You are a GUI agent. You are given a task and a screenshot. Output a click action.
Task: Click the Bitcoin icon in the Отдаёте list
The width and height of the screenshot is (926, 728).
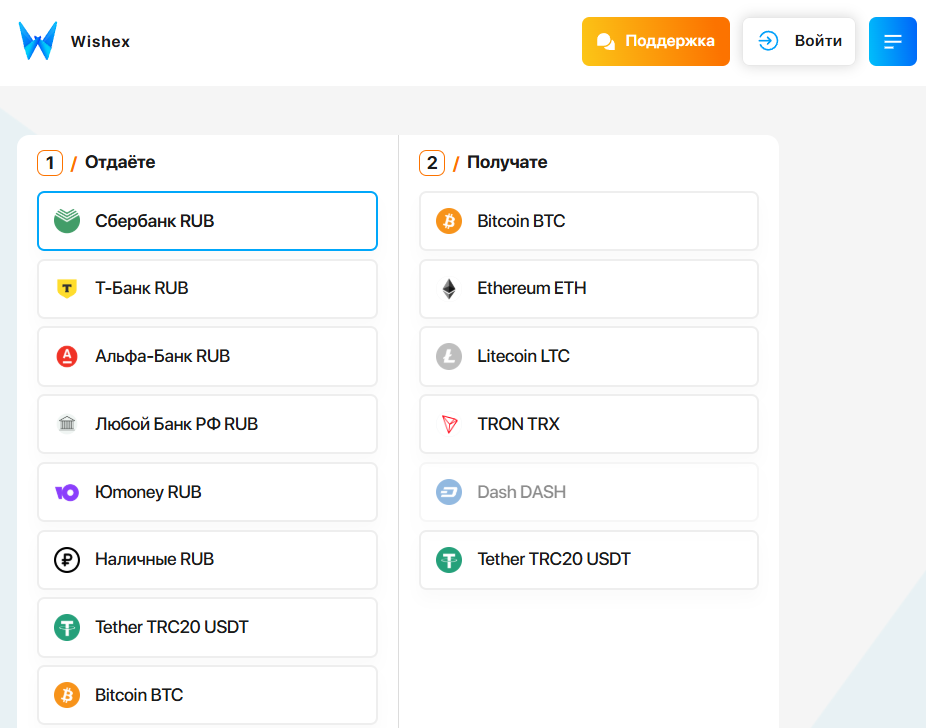tap(67, 695)
